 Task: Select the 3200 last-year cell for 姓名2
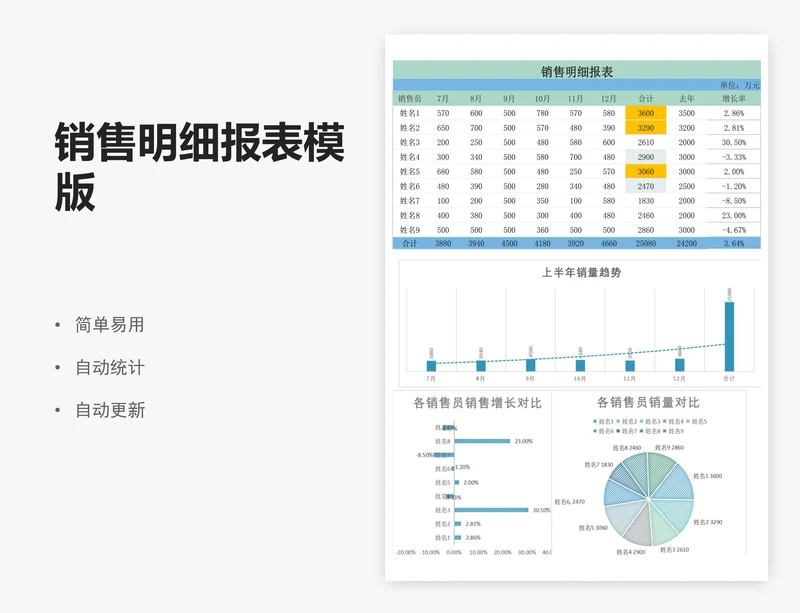[x=686, y=128]
